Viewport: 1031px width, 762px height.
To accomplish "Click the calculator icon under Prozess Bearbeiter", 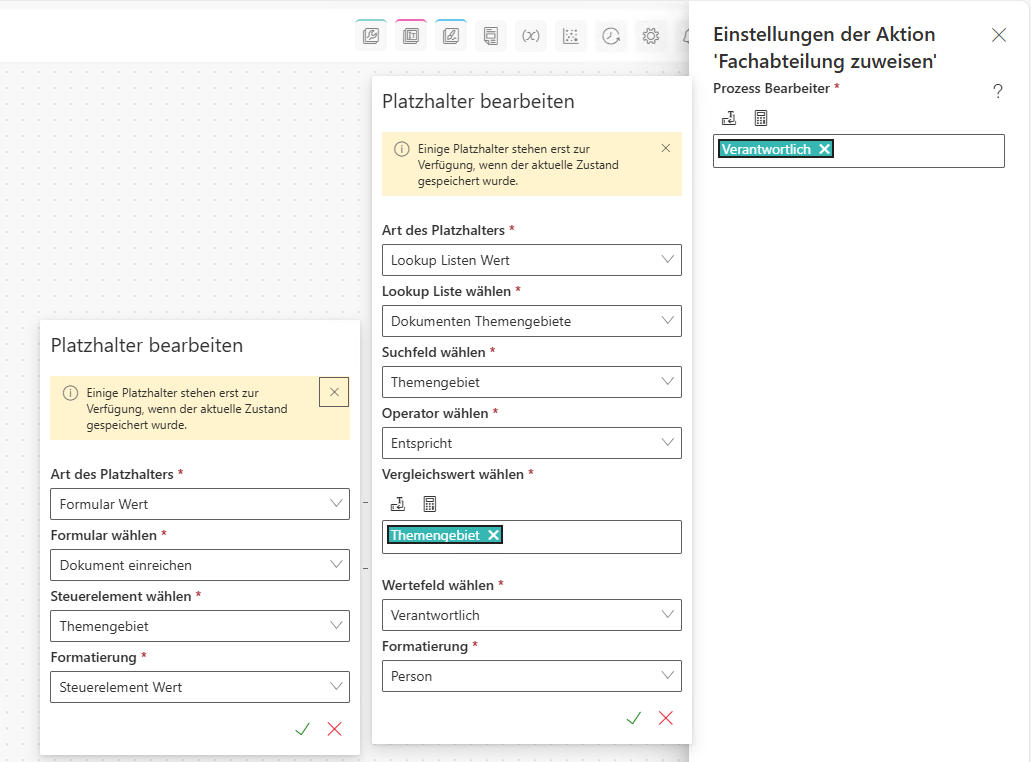I will [x=761, y=118].
